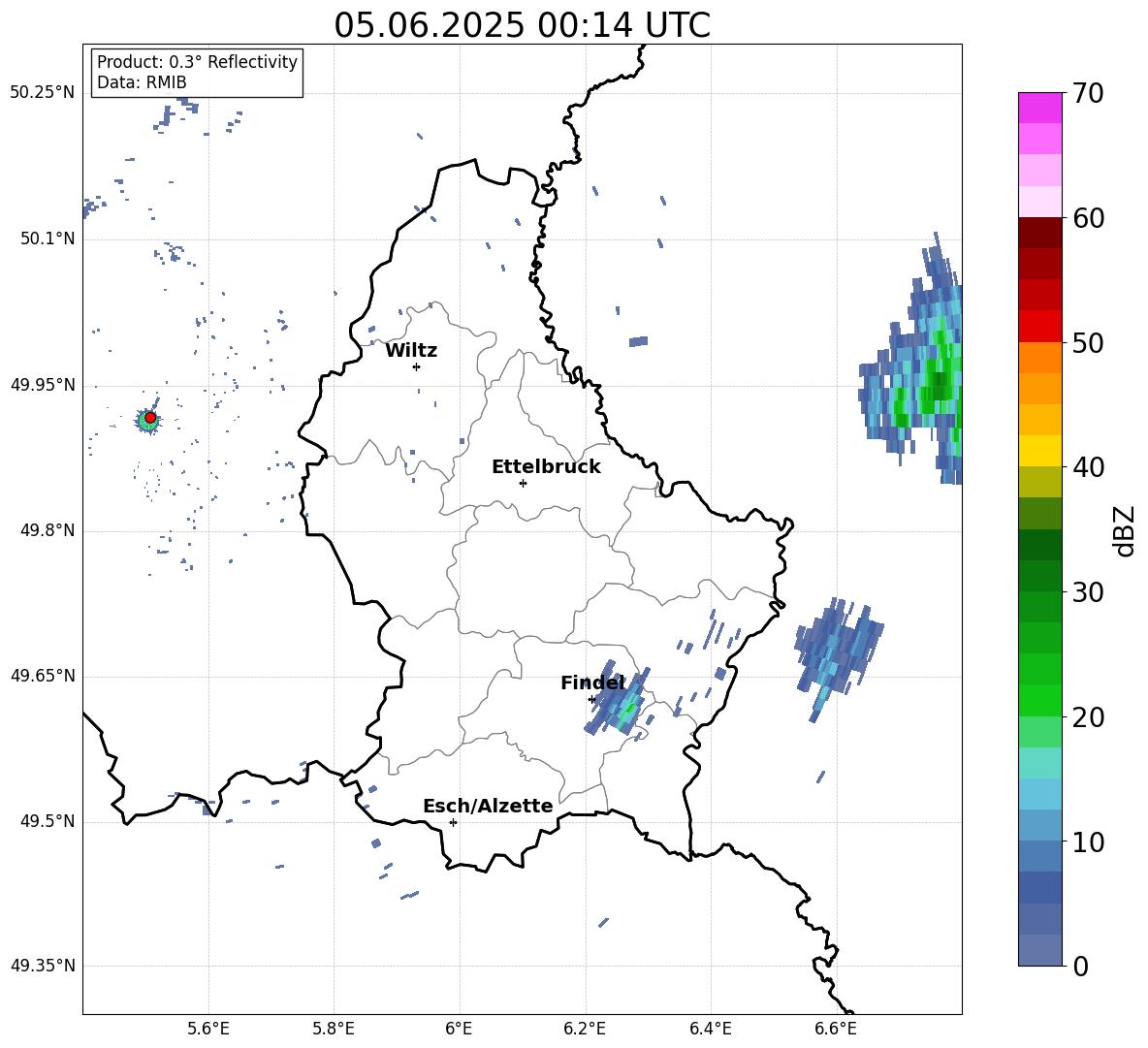Click the 0 tick label on colorbar
This screenshot has width=1148, height=1048.
pyautogui.click(x=1079, y=966)
